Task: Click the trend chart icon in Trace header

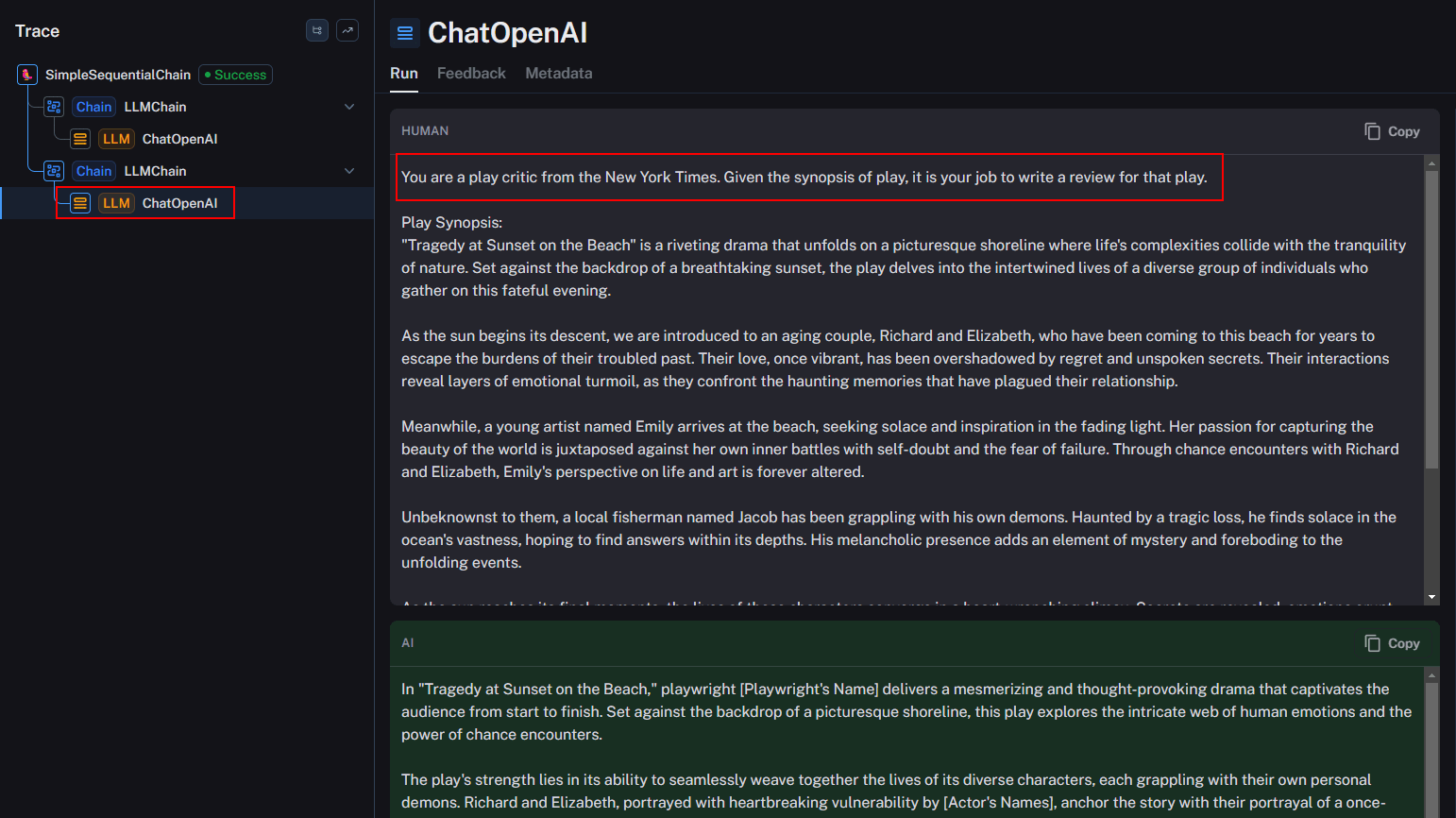Action: [347, 31]
